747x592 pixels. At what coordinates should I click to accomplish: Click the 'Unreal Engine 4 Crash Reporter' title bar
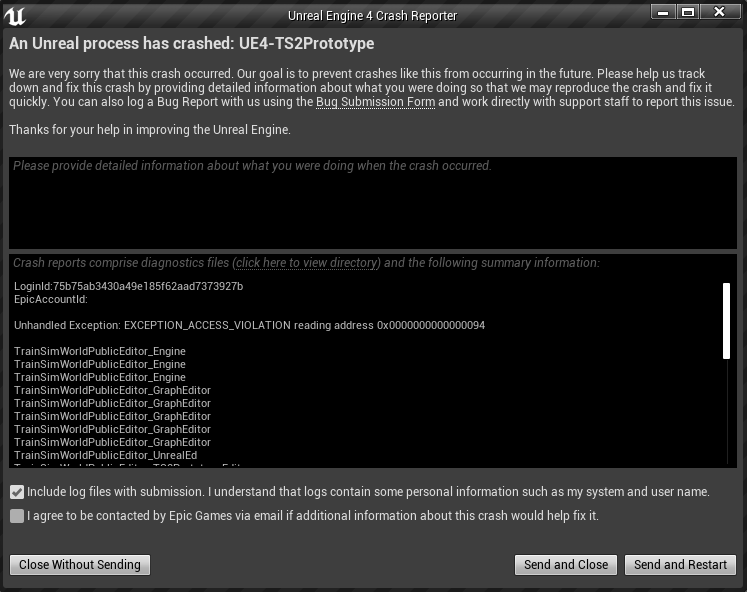coord(372,15)
